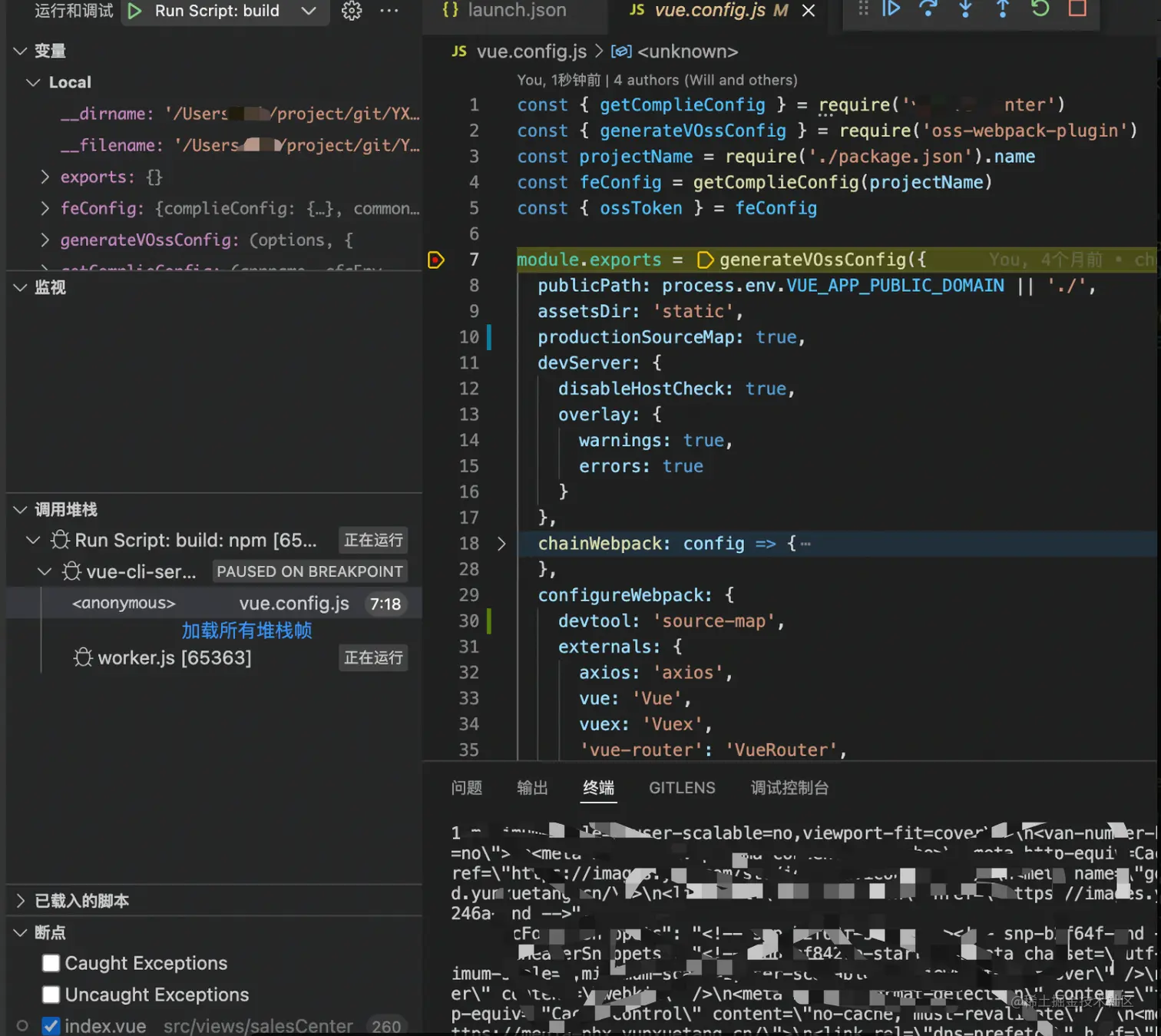Collapse the 变量 section
This screenshot has width=1161, height=1036.
point(21,51)
